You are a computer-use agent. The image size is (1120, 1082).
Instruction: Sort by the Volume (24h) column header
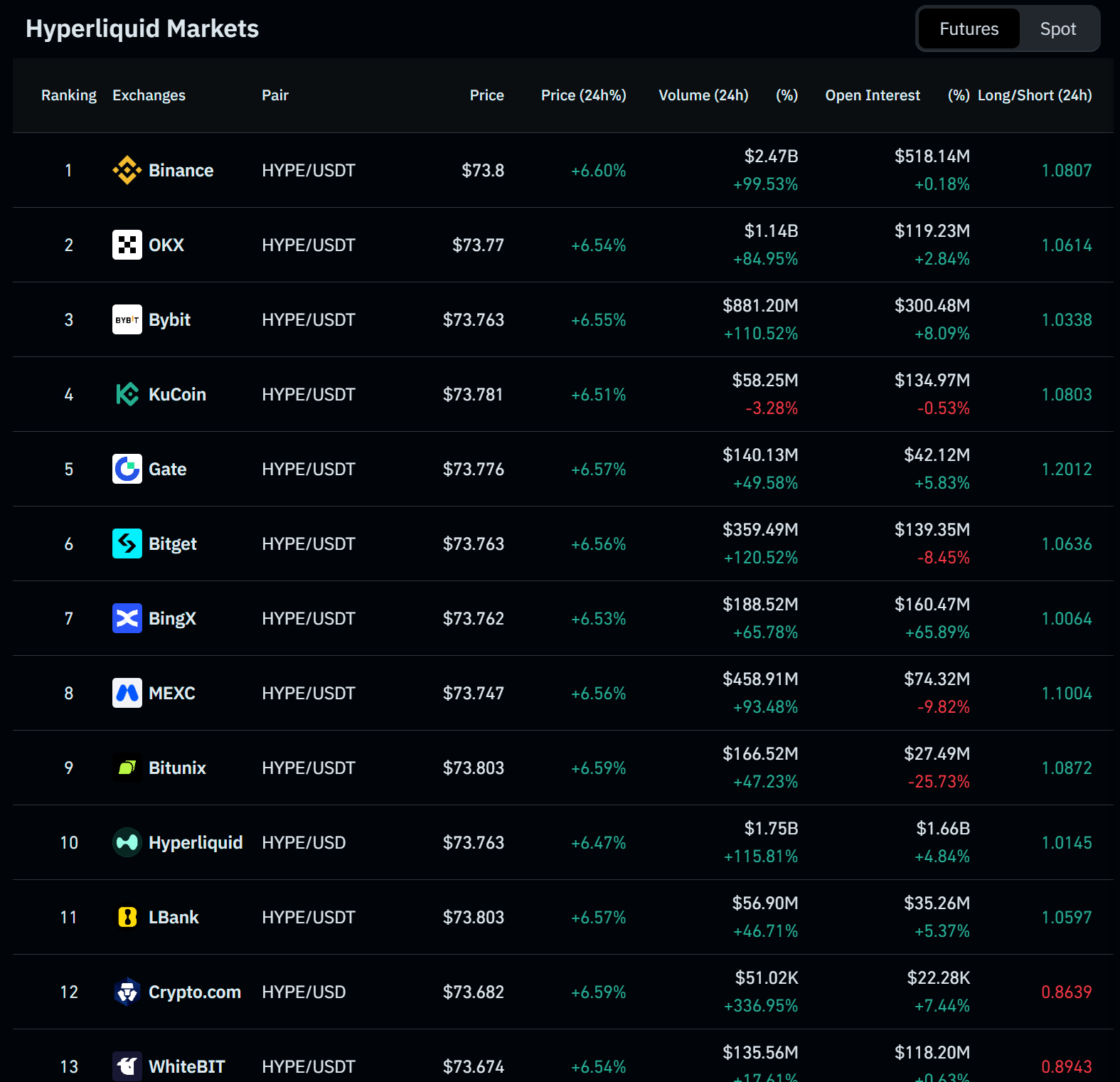click(x=703, y=95)
